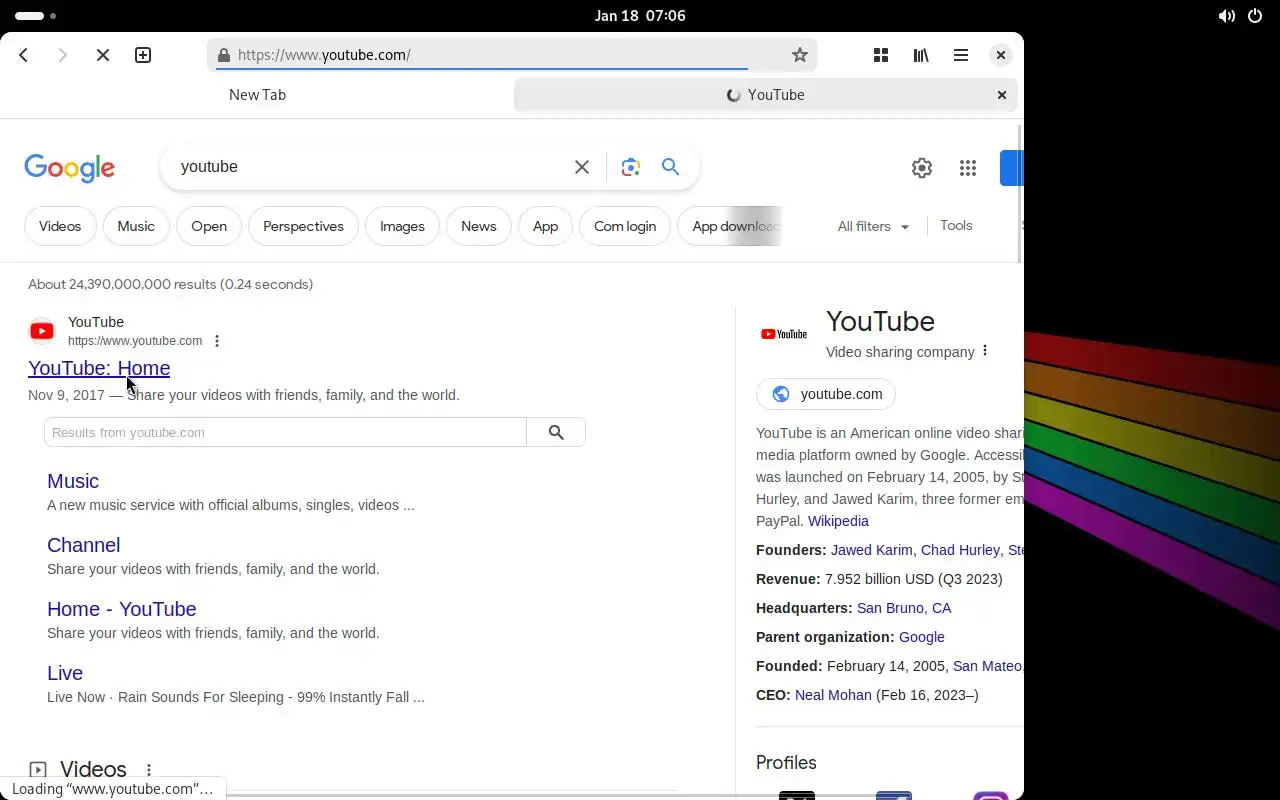The height and width of the screenshot is (800, 1280).
Task: Open Neal Mohan CEO link
Action: pyautogui.click(x=833, y=695)
